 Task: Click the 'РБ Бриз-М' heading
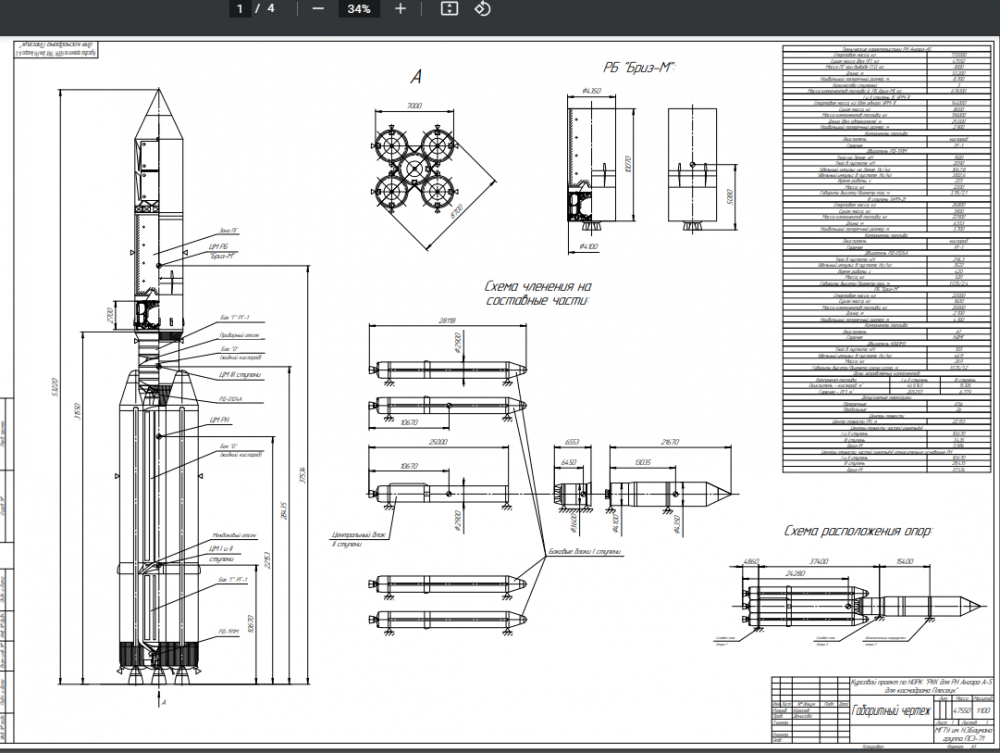638,68
